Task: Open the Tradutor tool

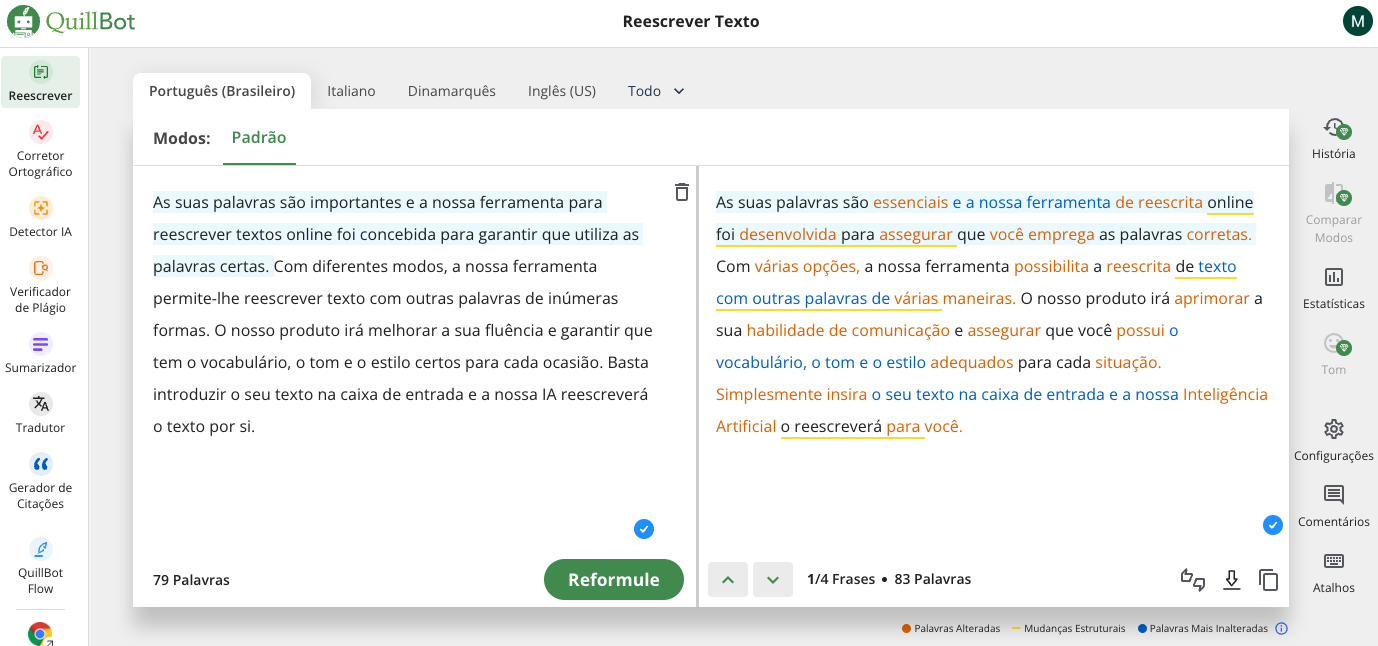Action: 40,412
